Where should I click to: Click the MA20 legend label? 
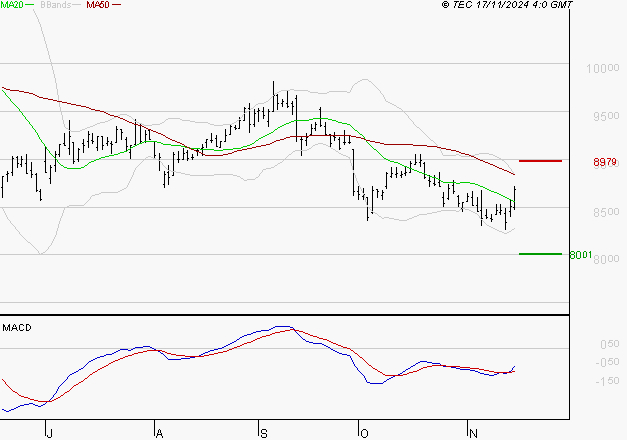[12, 5]
